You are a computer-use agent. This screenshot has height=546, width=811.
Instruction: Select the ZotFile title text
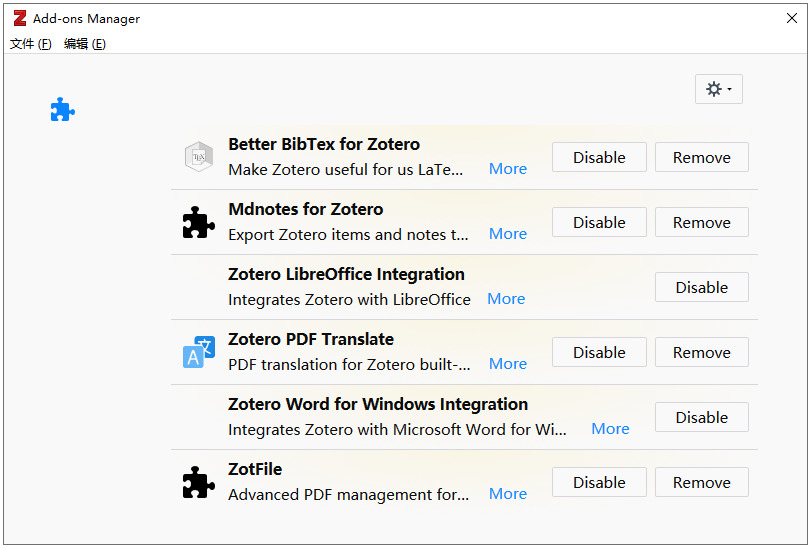[255, 469]
